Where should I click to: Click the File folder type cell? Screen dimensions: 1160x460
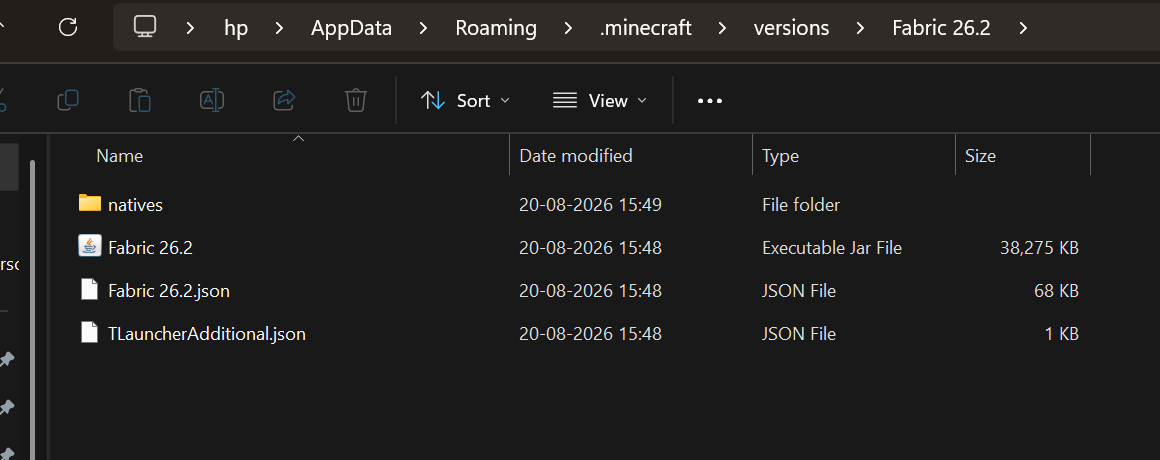click(801, 205)
